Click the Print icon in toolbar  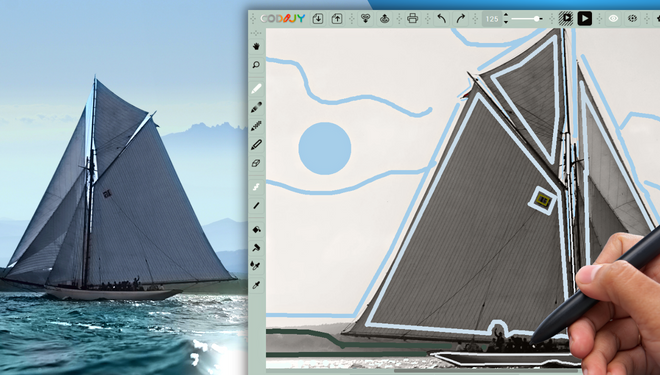pyautogui.click(x=412, y=19)
